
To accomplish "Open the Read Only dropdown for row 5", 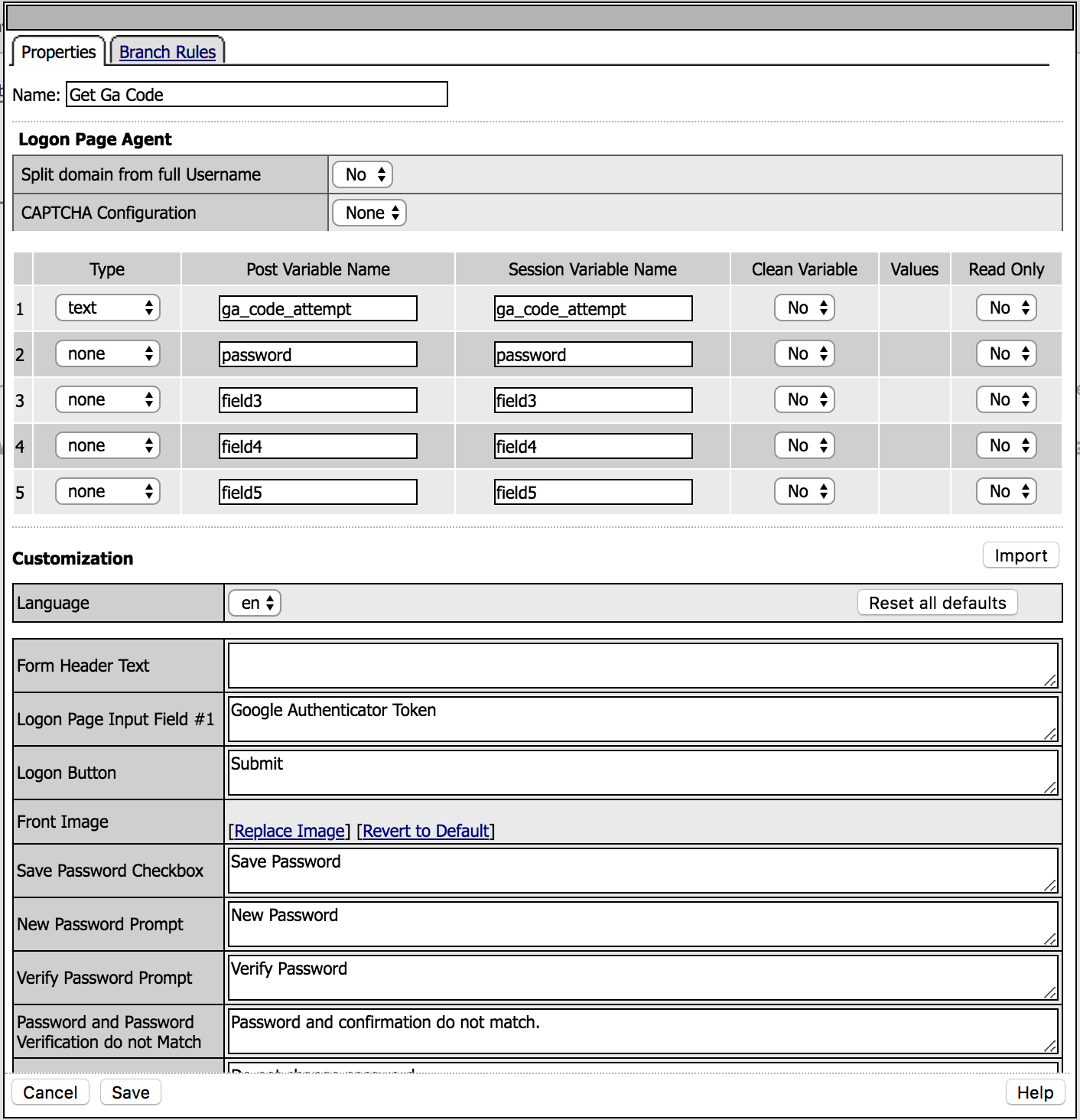I will tap(1007, 491).
